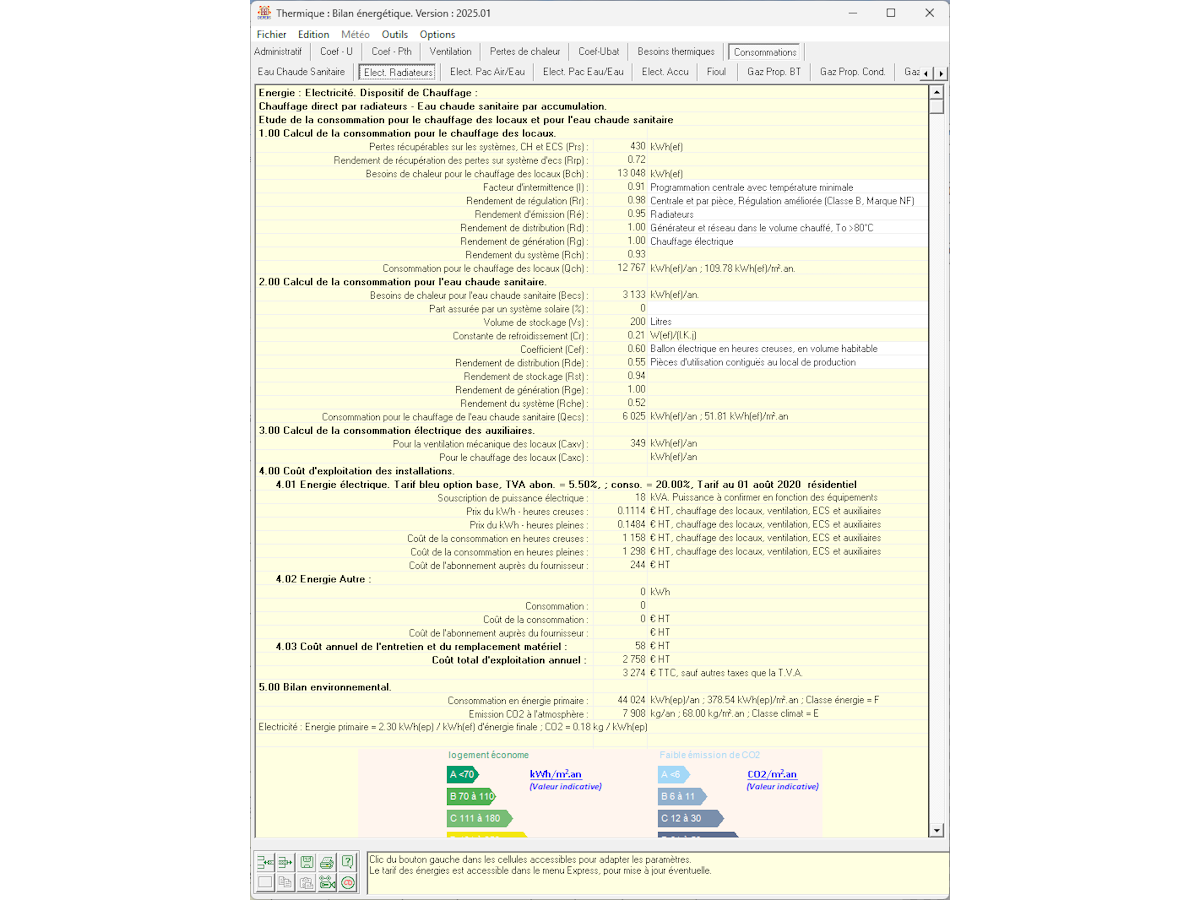Select the Elect. Pac Air/Eau sub-tab

click(487, 72)
